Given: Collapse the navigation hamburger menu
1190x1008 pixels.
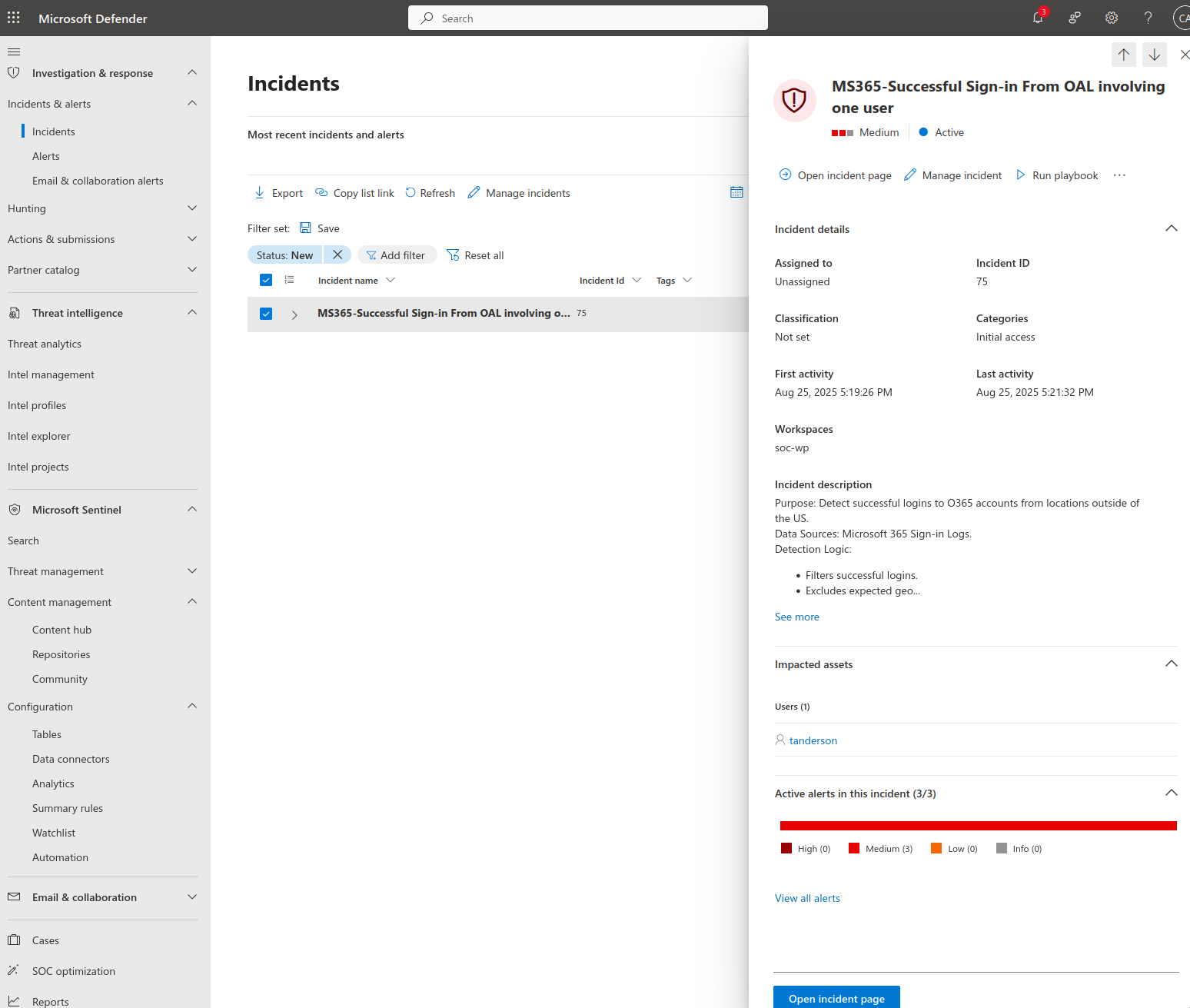Looking at the screenshot, I should [14, 52].
